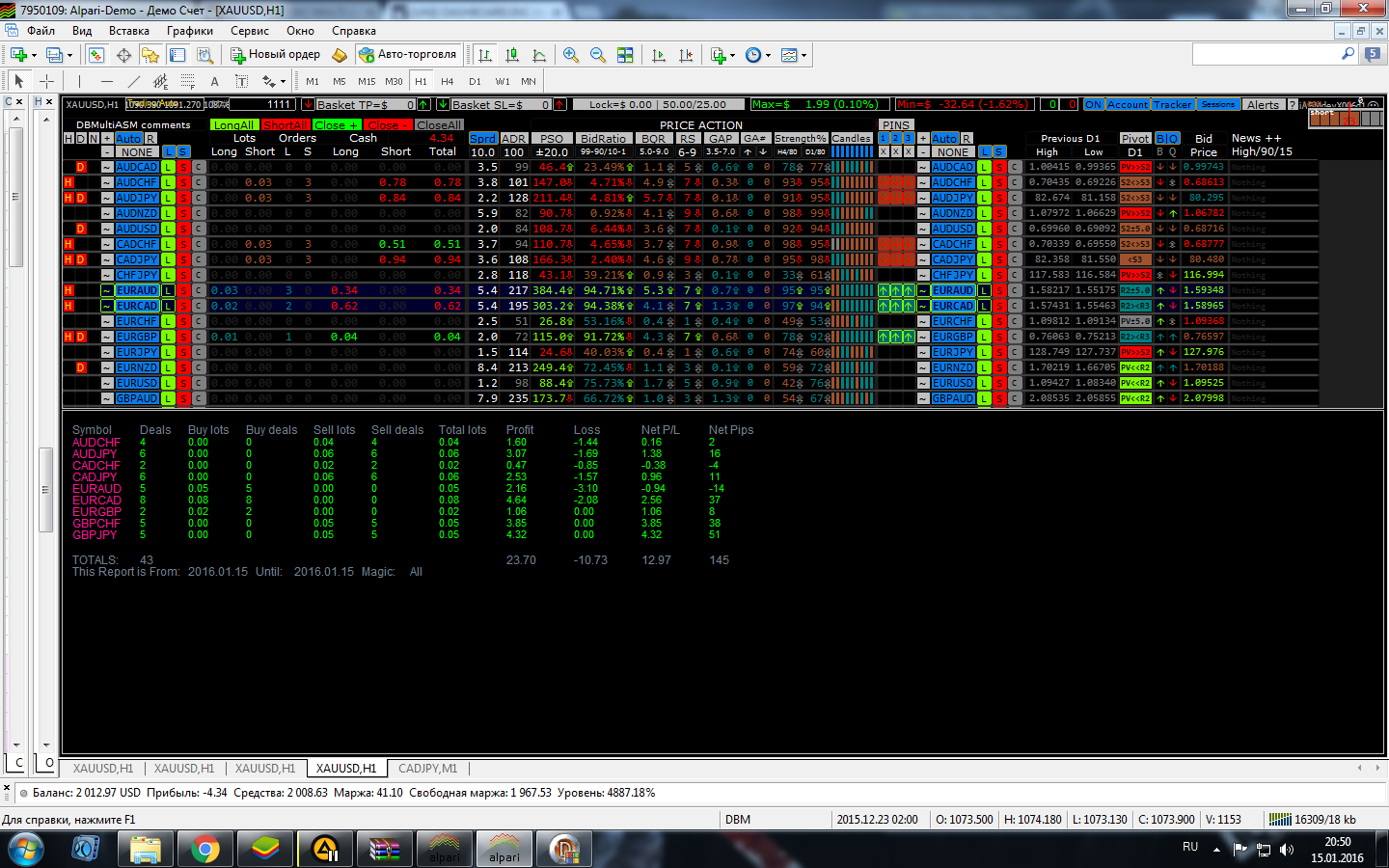Viewport: 1389px width, 868px height.
Task: Switch timeframe to MN
Action: pyautogui.click(x=529, y=81)
